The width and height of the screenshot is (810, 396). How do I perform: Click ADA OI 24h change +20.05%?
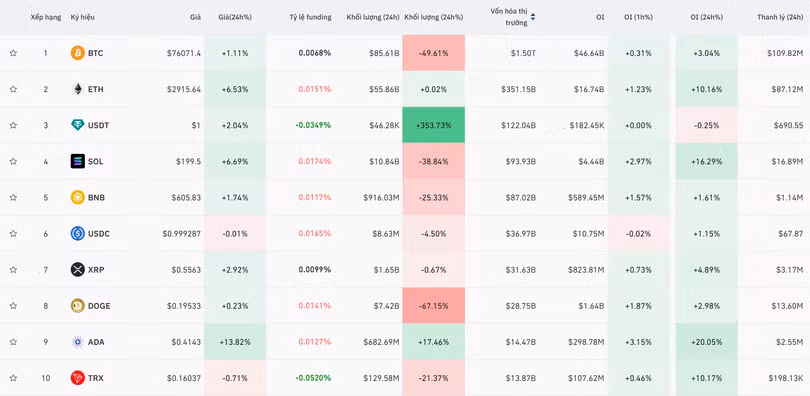(707, 342)
